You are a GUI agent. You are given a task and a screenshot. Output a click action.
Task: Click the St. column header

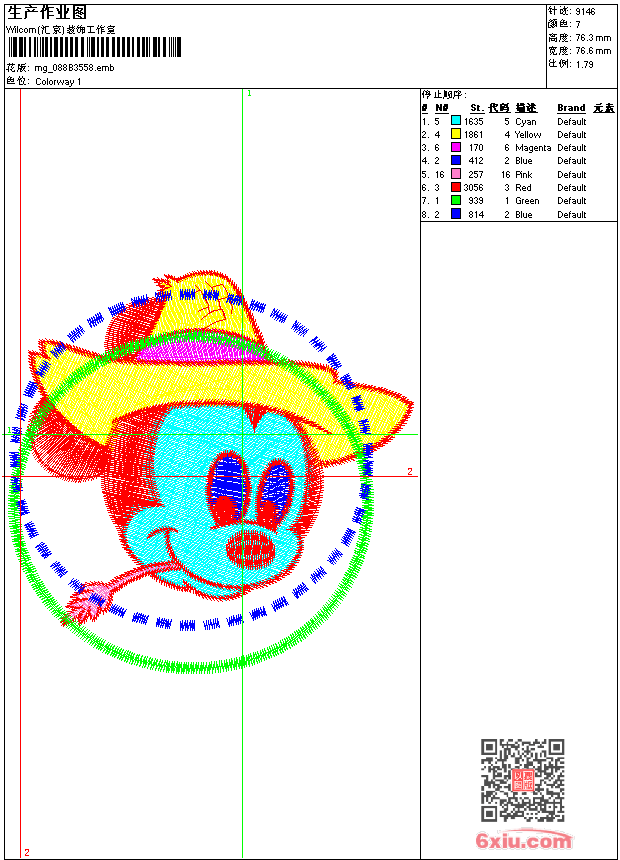tap(477, 108)
